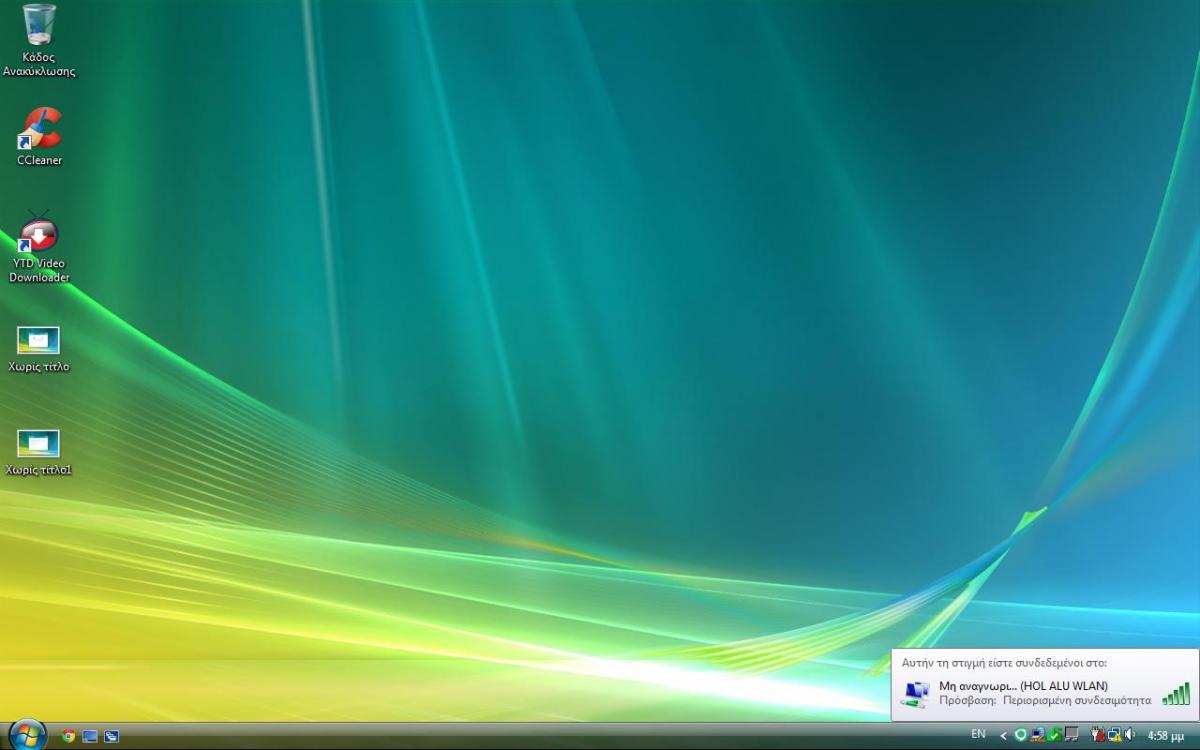Click the HOL ALU WLAN network name

pyautogui.click(x=1064, y=686)
